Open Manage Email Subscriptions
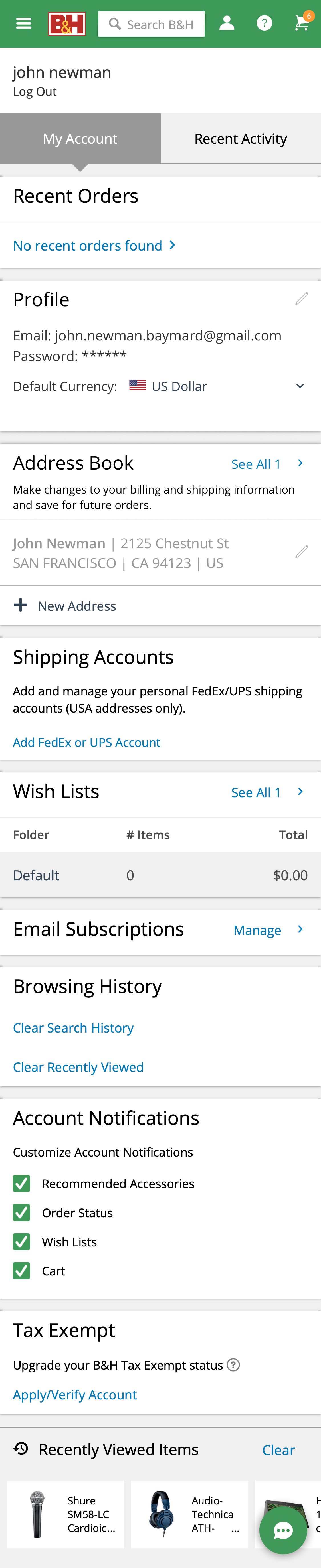321x1568 pixels. point(267,930)
